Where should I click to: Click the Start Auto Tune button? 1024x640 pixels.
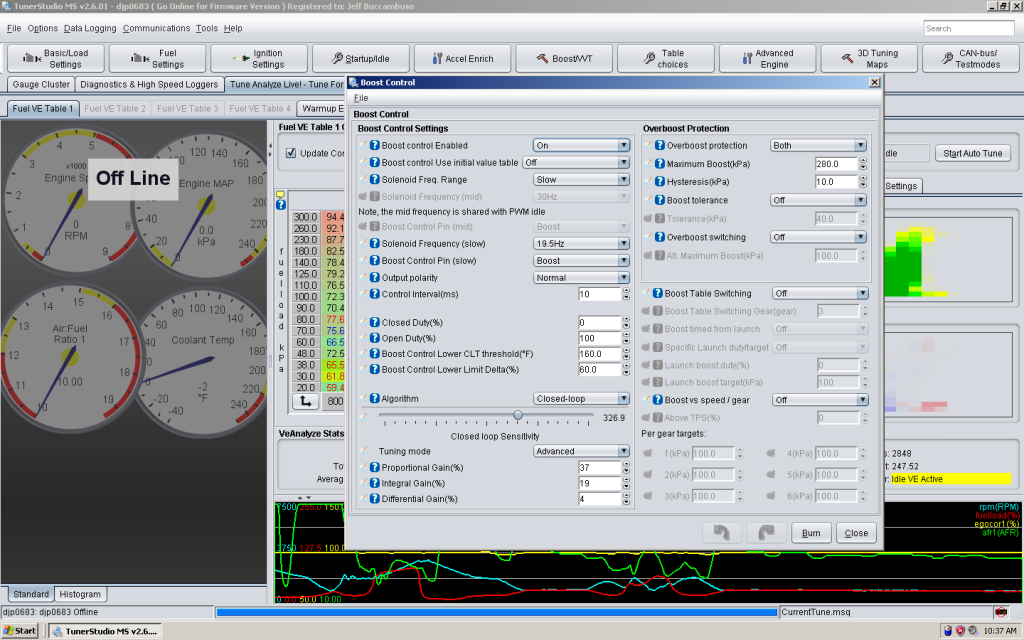(972, 153)
